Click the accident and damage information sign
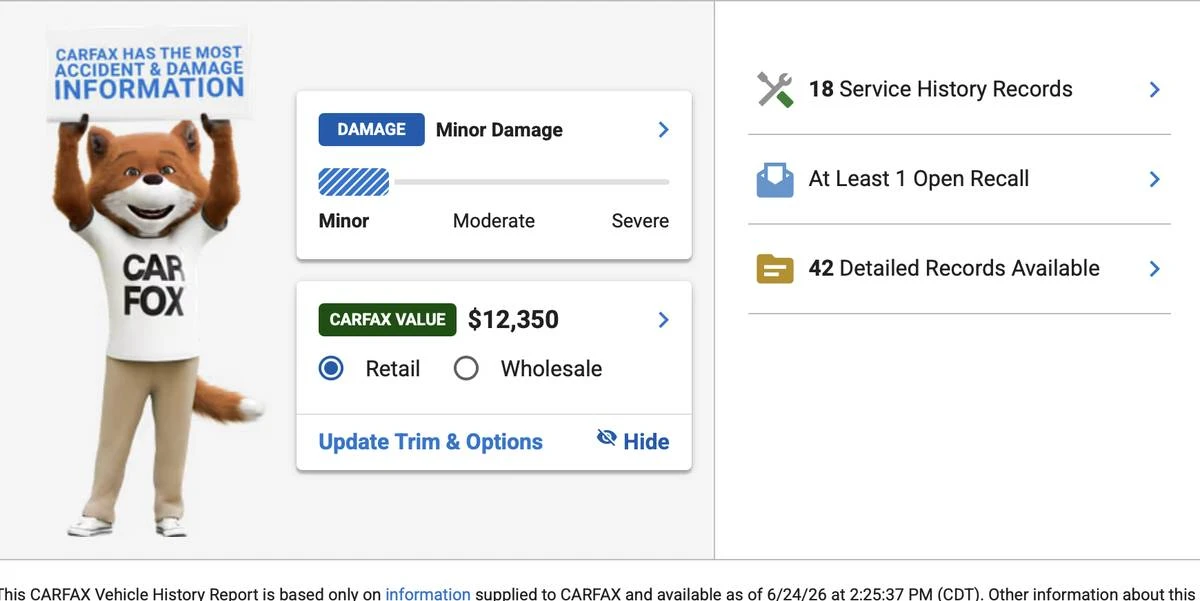 (148, 75)
